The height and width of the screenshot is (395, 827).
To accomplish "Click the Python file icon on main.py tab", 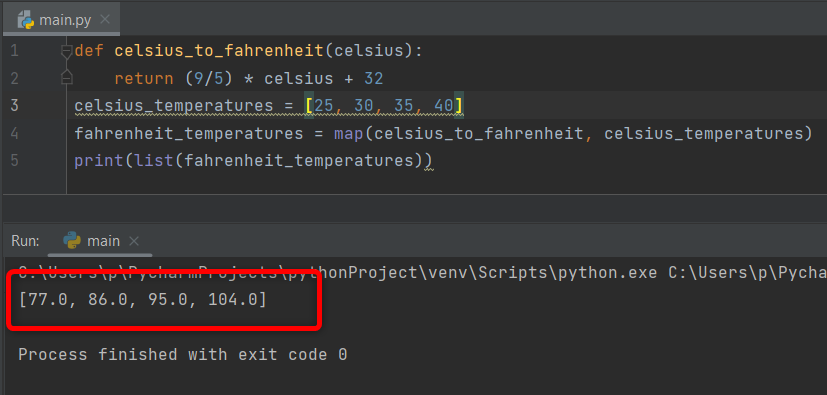I will click(26, 20).
